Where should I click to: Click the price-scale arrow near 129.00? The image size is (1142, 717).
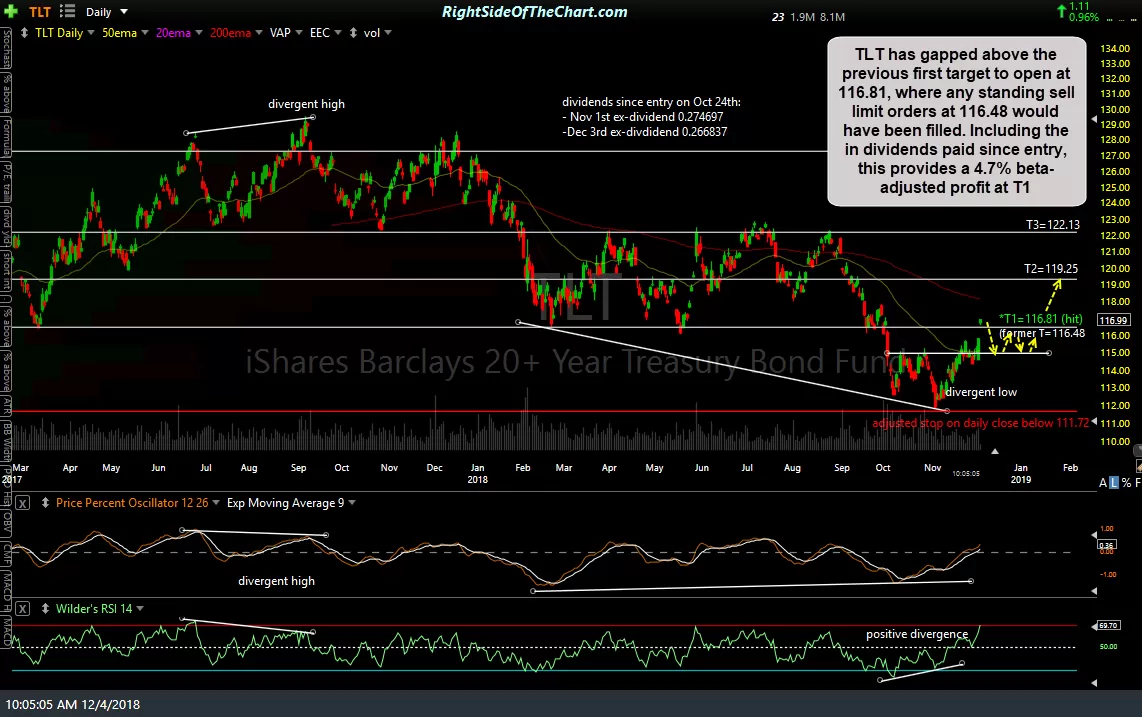tap(1094, 119)
